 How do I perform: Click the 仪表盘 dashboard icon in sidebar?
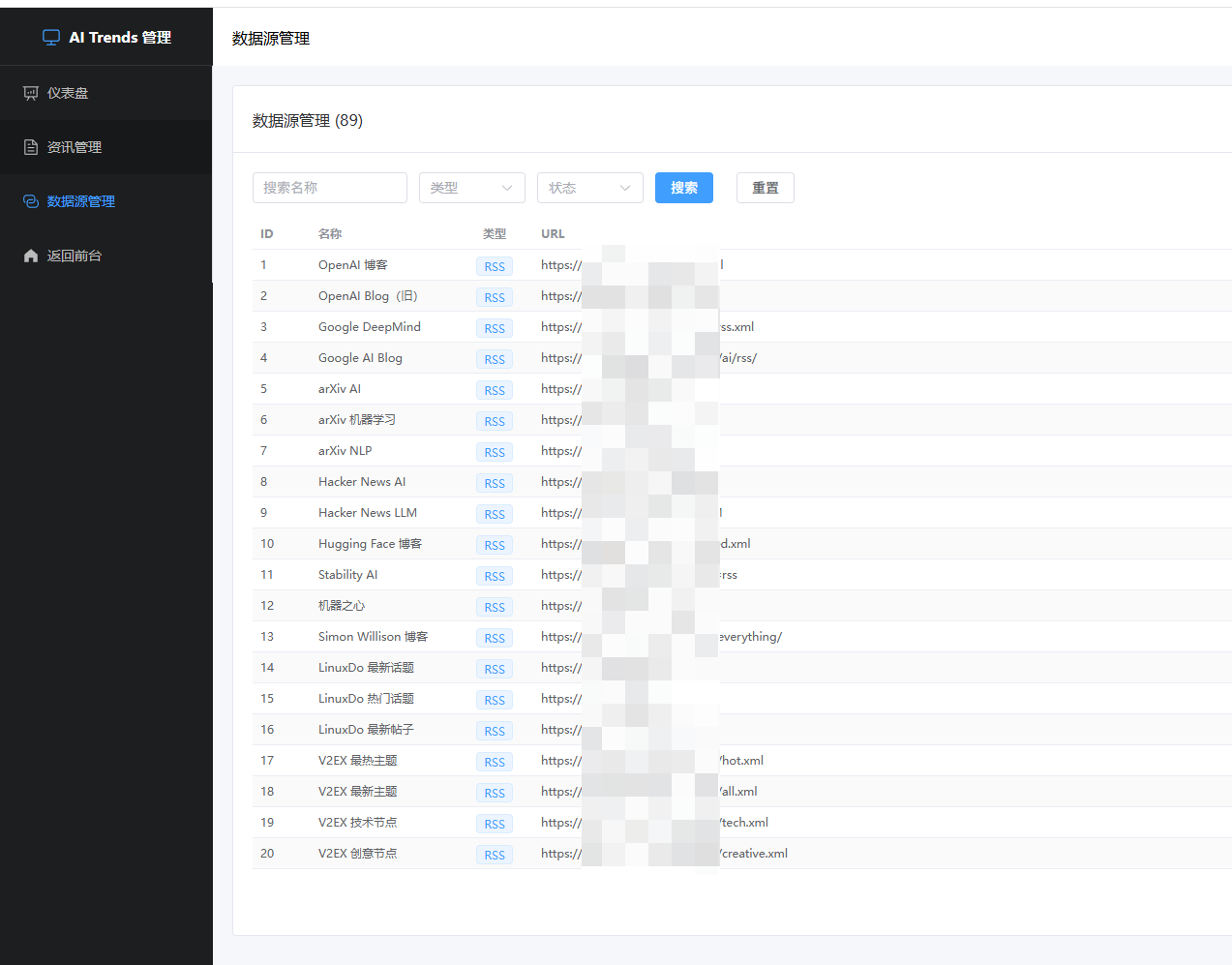tap(31, 93)
